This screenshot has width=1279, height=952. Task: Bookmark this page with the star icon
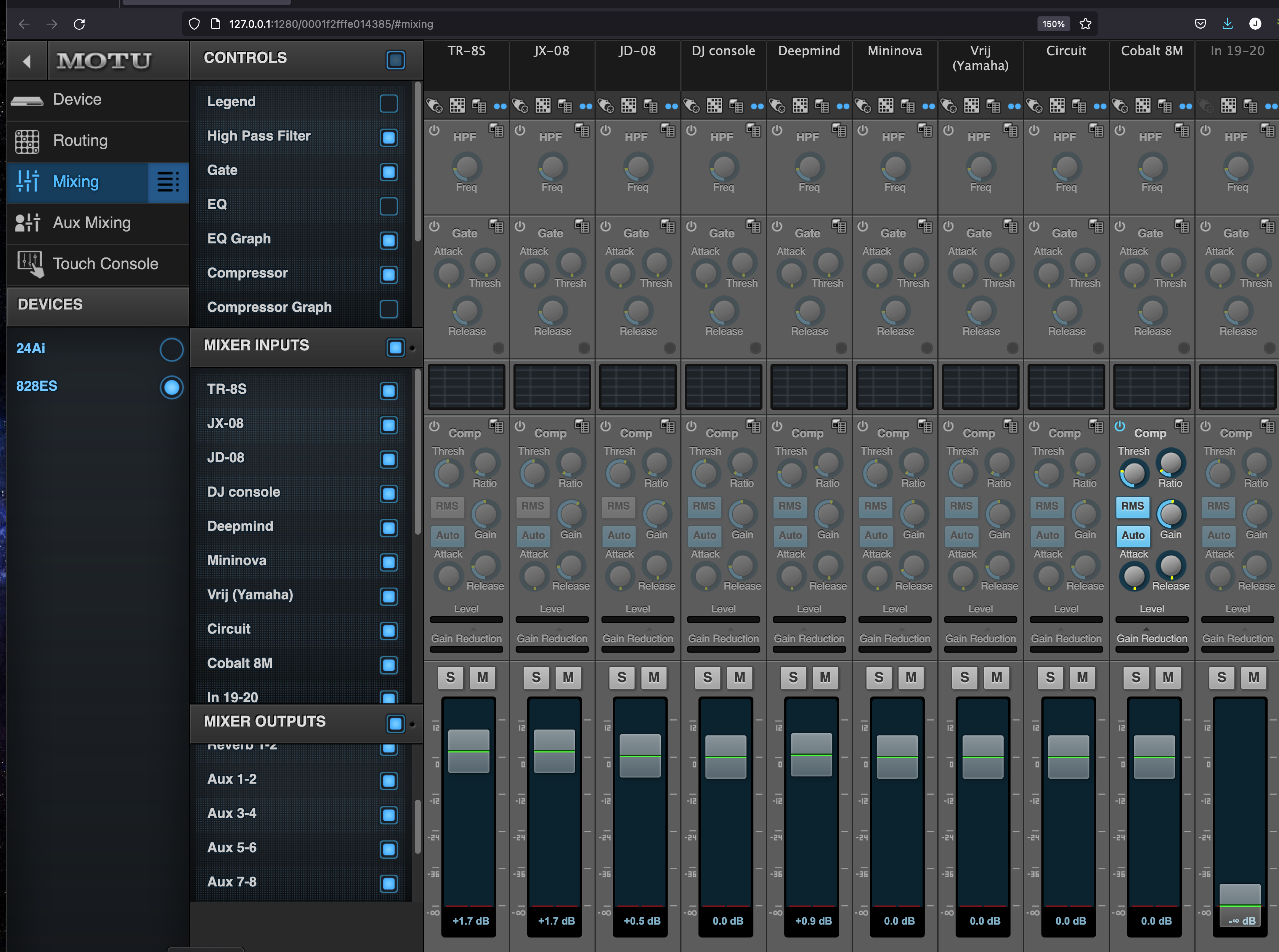(x=1085, y=24)
